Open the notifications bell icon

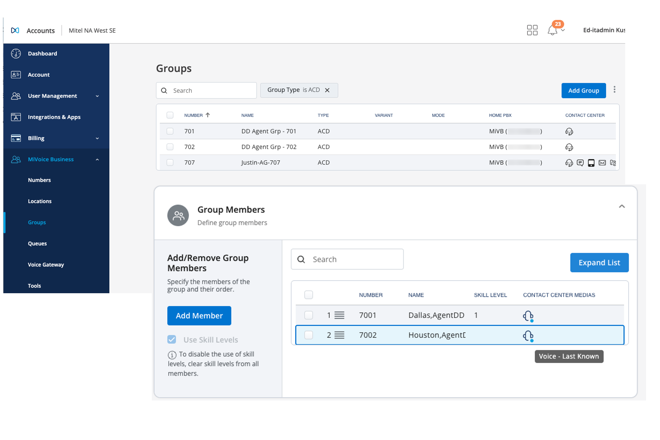click(552, 31)
